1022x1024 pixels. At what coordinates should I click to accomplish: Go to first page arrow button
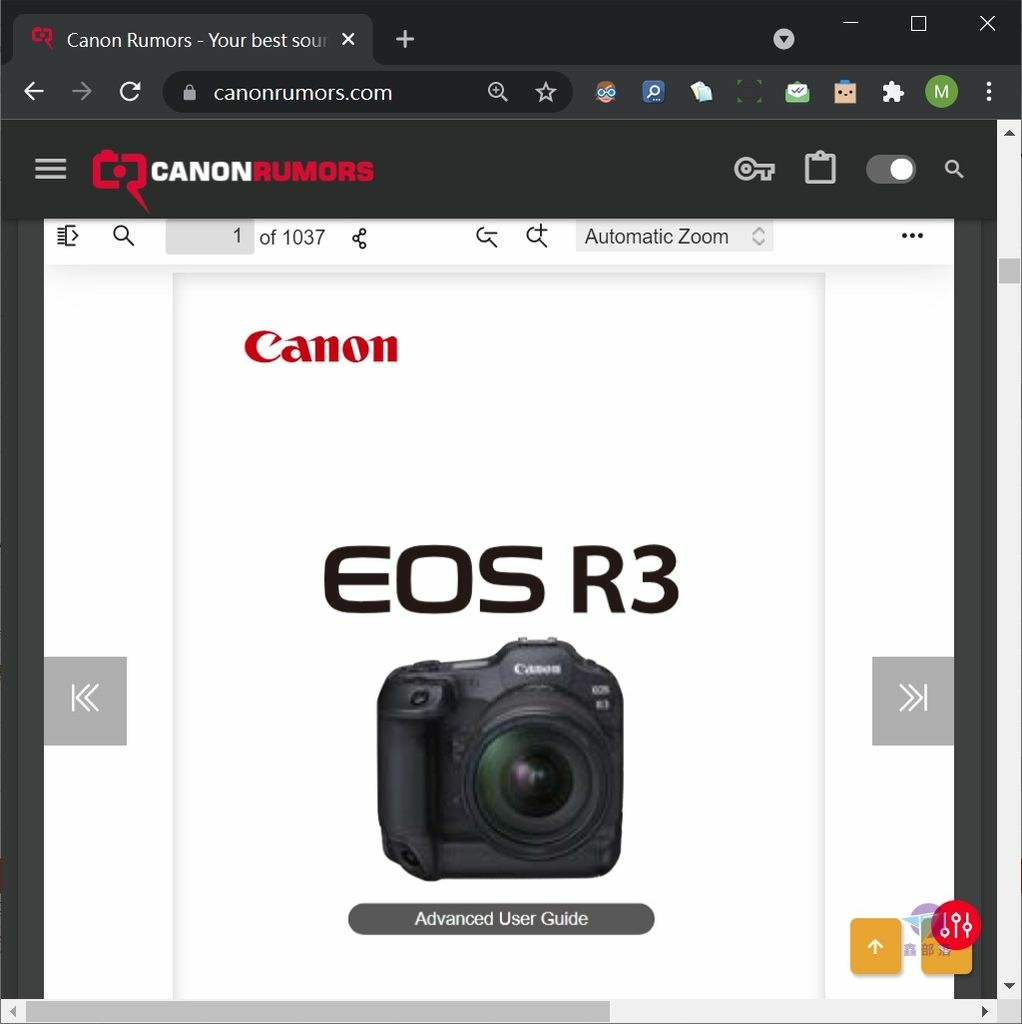(86, 701)
